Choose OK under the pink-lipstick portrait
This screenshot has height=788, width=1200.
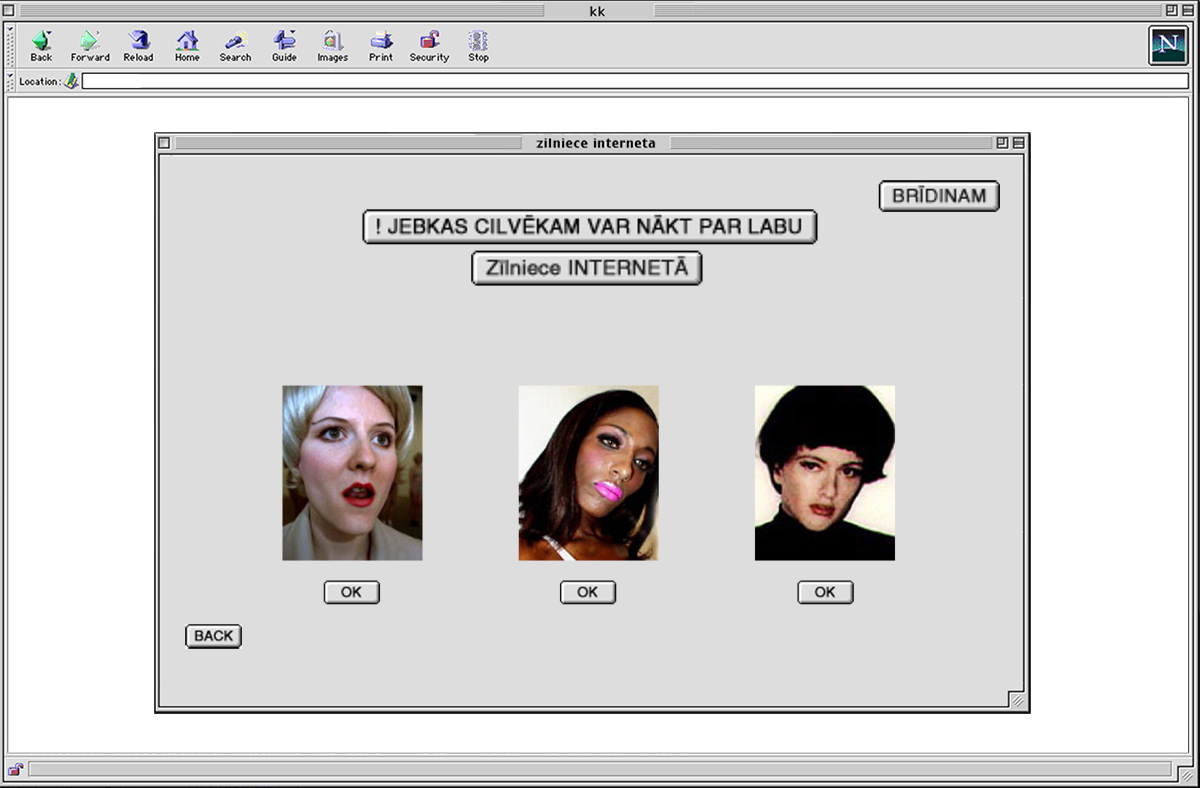[588, 592]
